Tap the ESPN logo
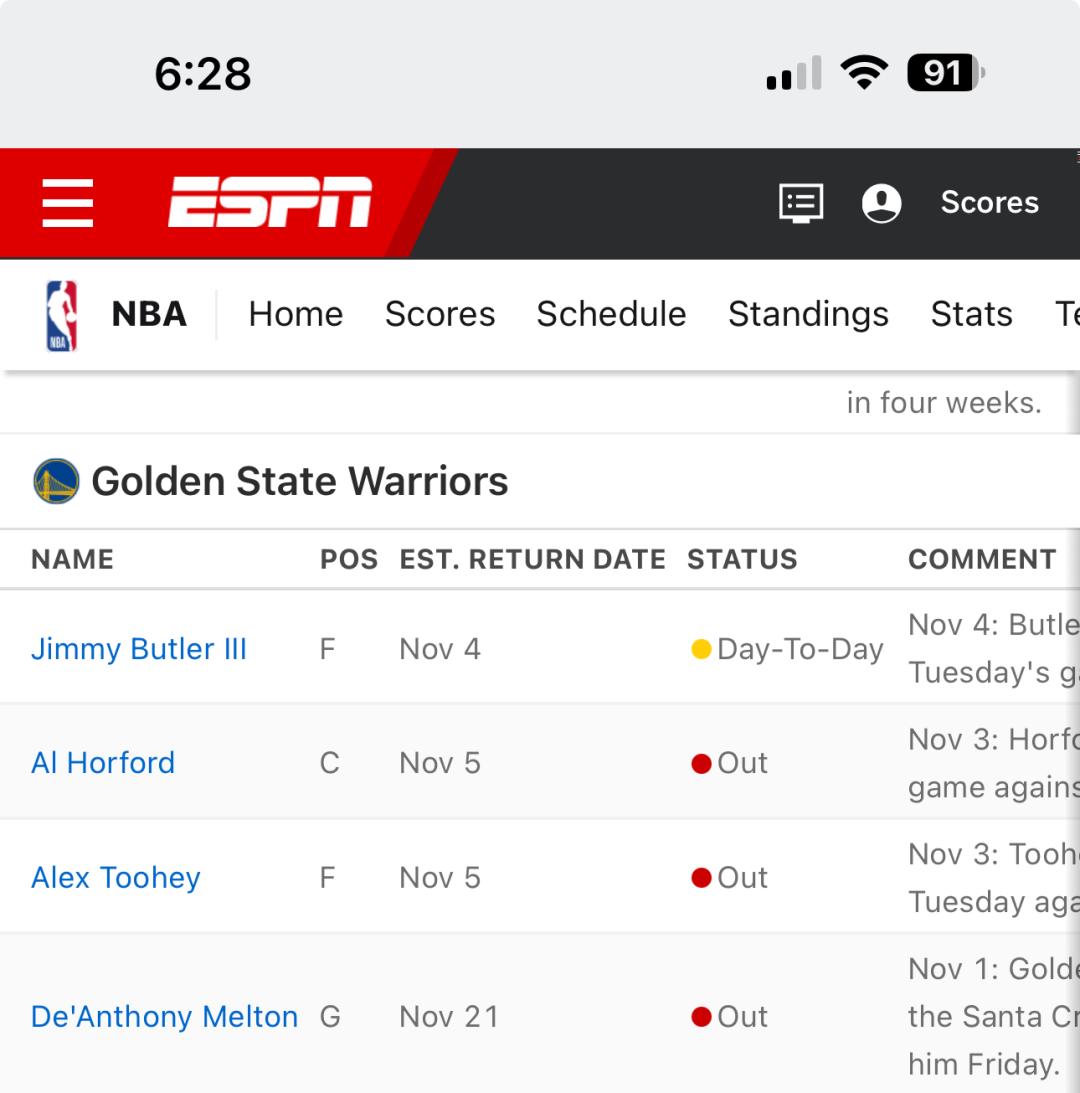 point(270,203)
